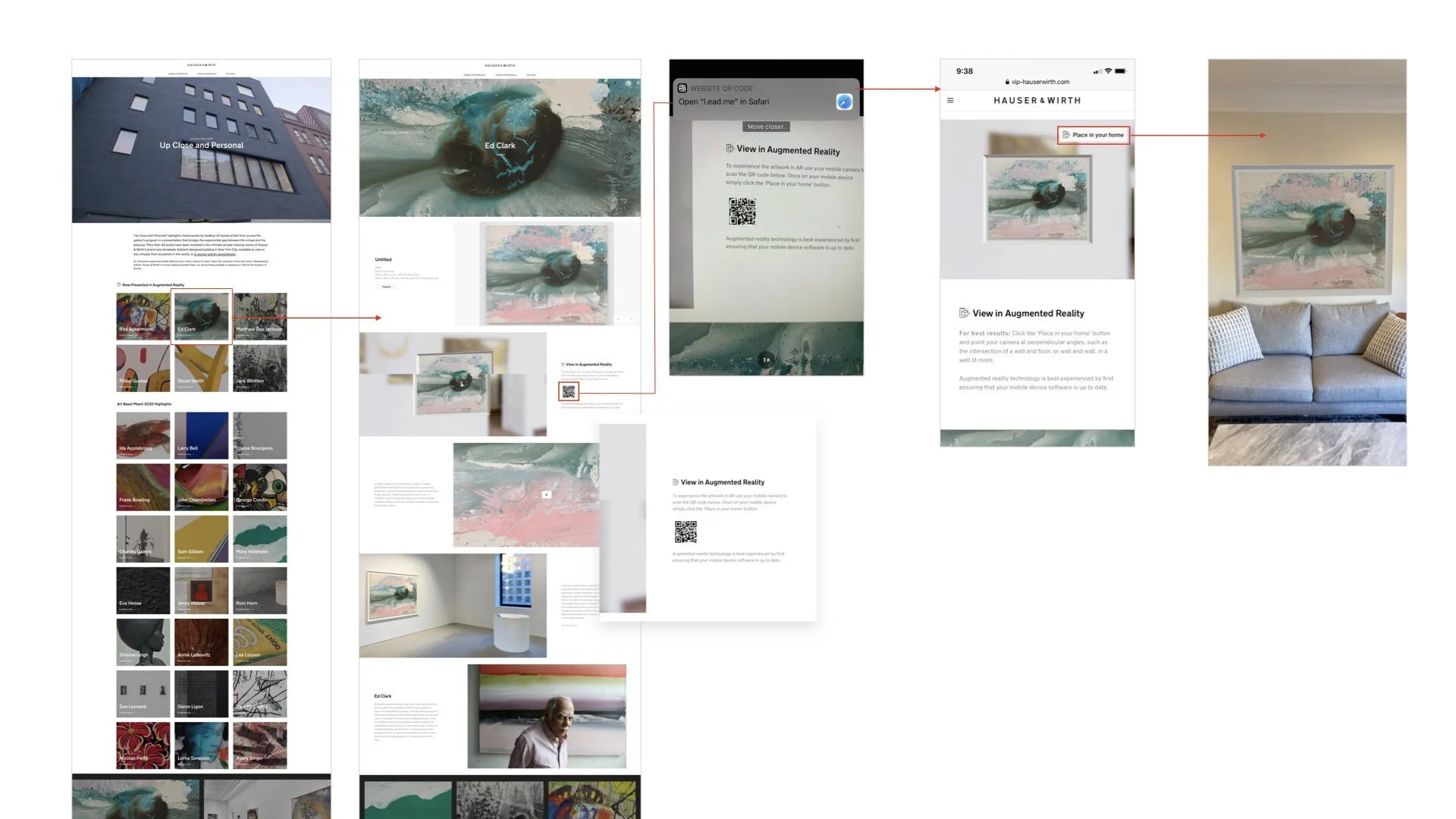Tap the Safari compass icon in notification
Screen dimensions: 1456x819
tap(844, 102)
